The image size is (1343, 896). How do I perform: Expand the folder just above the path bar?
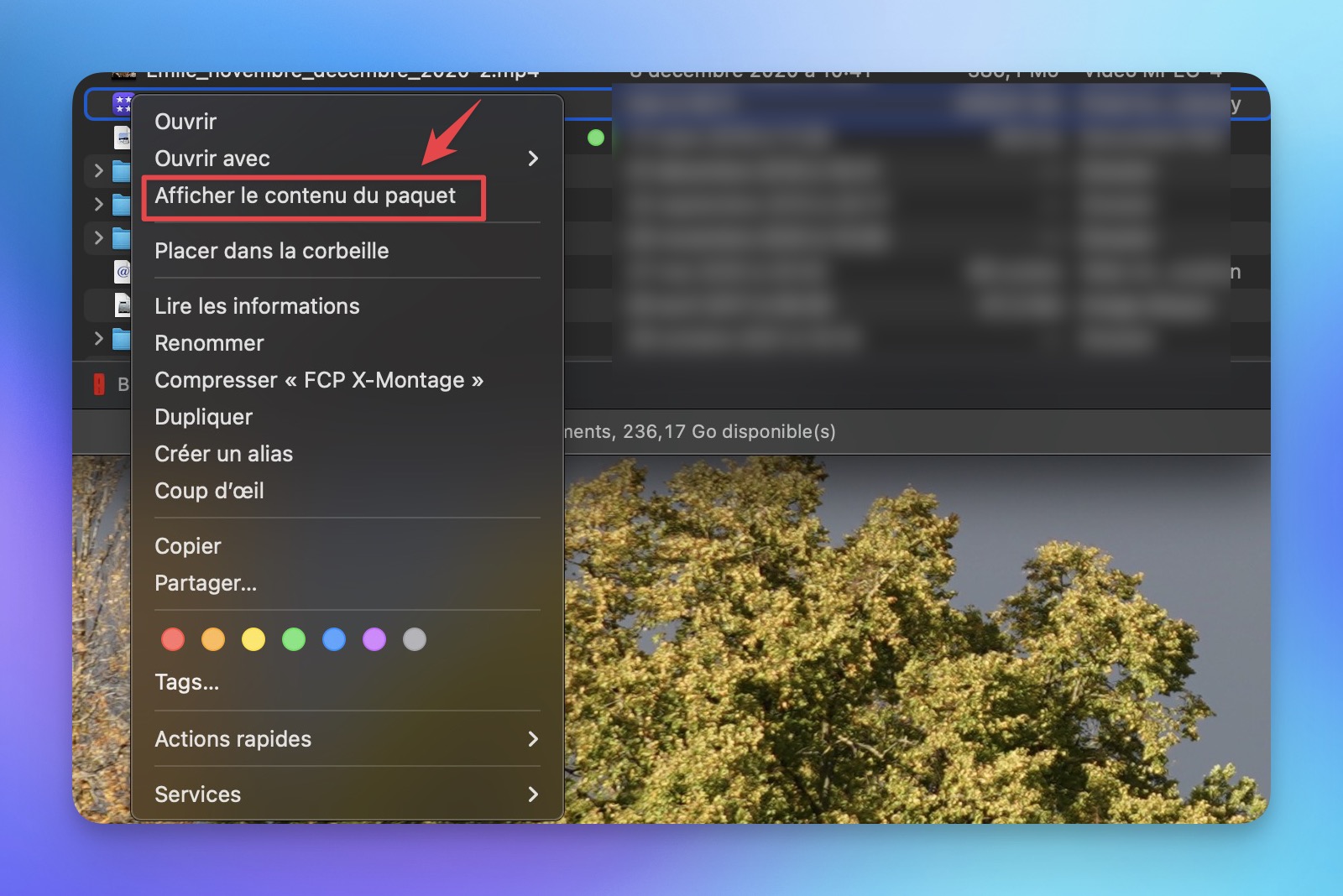click(99, 339)
